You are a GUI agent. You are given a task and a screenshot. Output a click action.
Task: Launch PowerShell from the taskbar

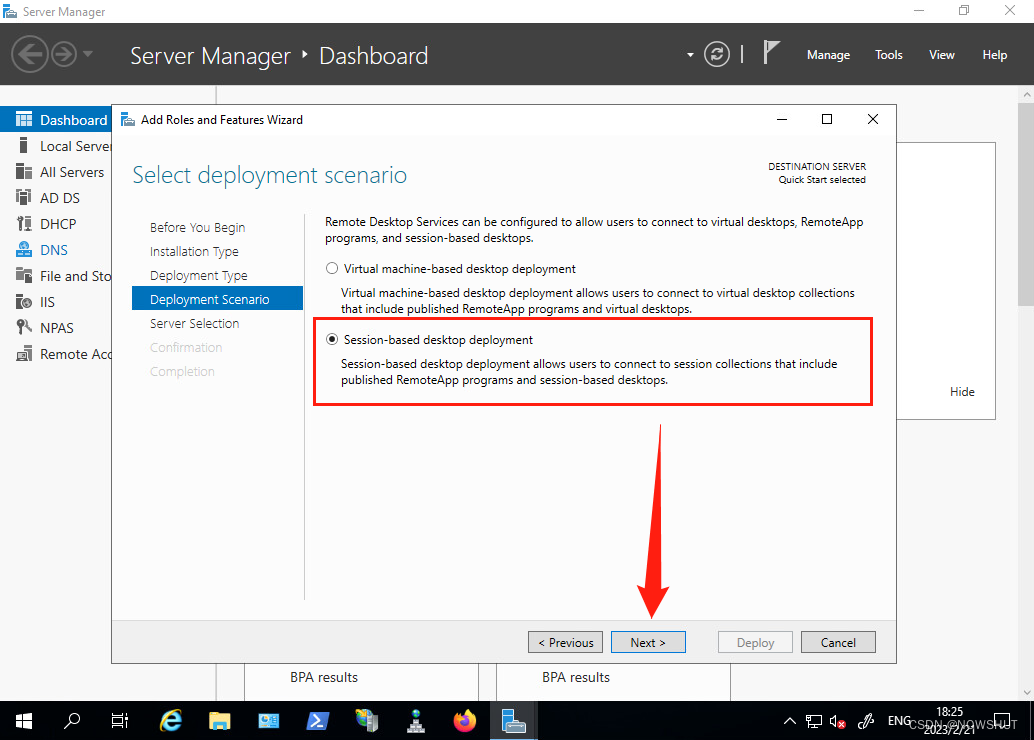coord(318,721)
